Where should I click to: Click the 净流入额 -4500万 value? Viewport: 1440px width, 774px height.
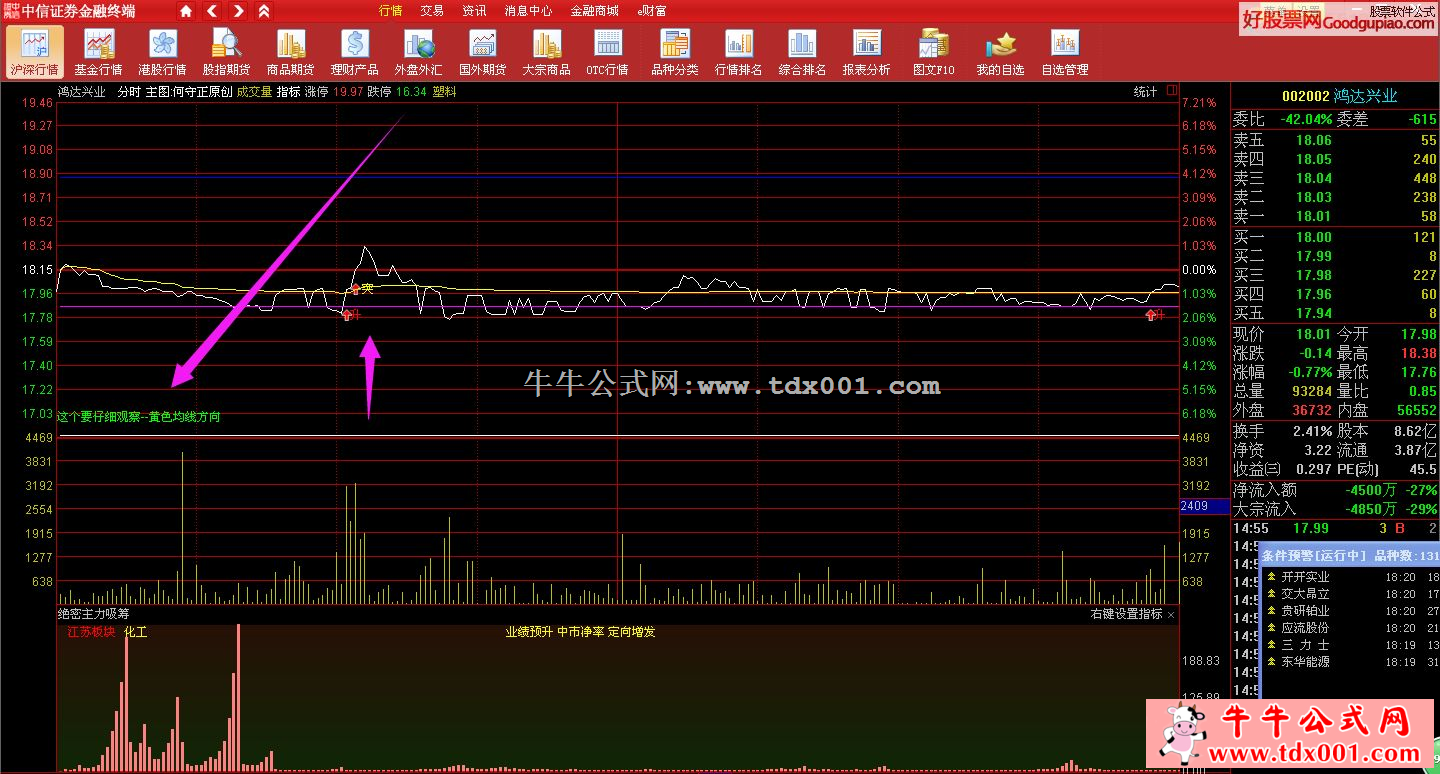[x=1370, y=490]
